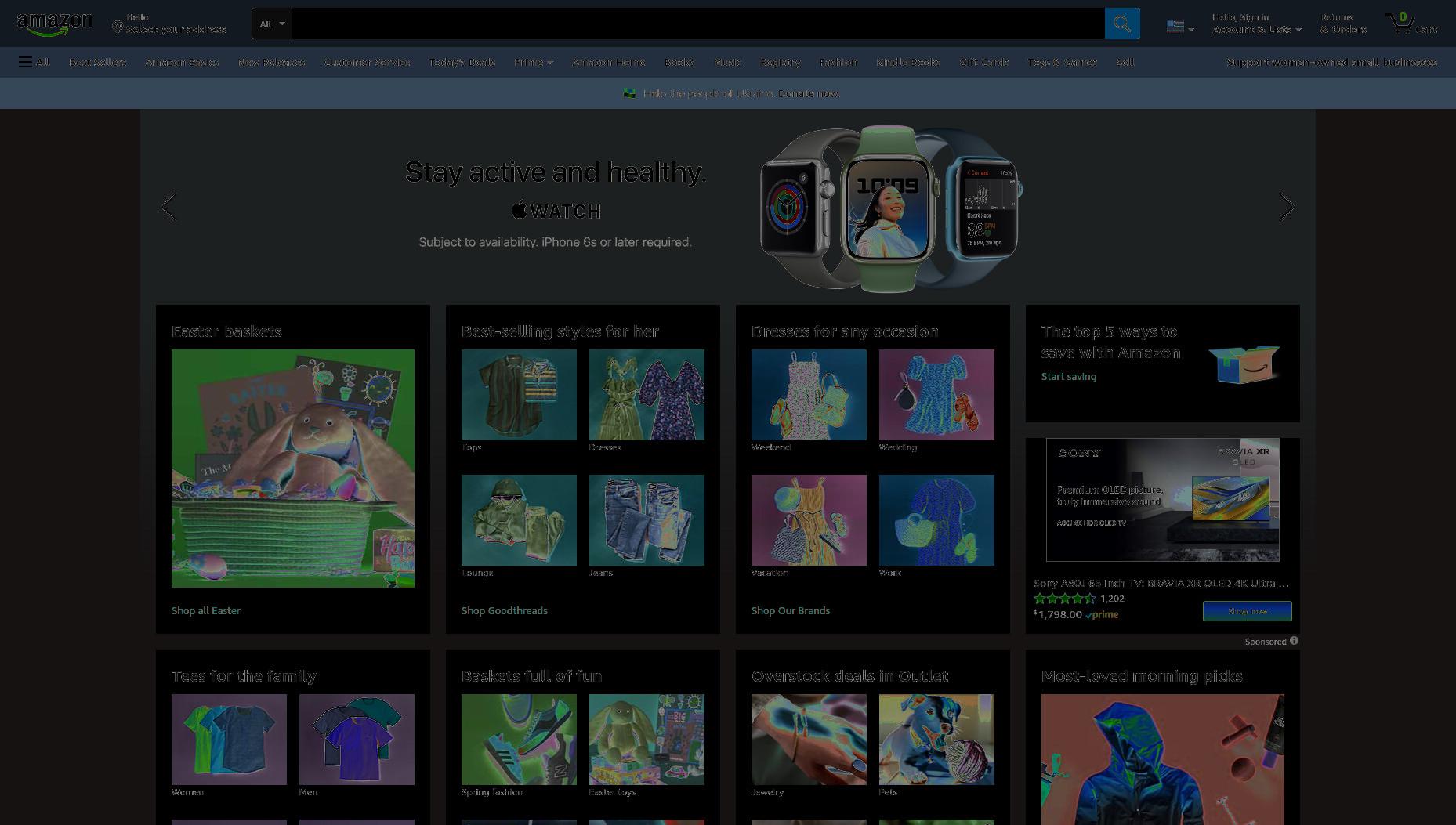1456x825 pixels.
Task: Click Donate now Ukraine link
Action: coord(809,93)
